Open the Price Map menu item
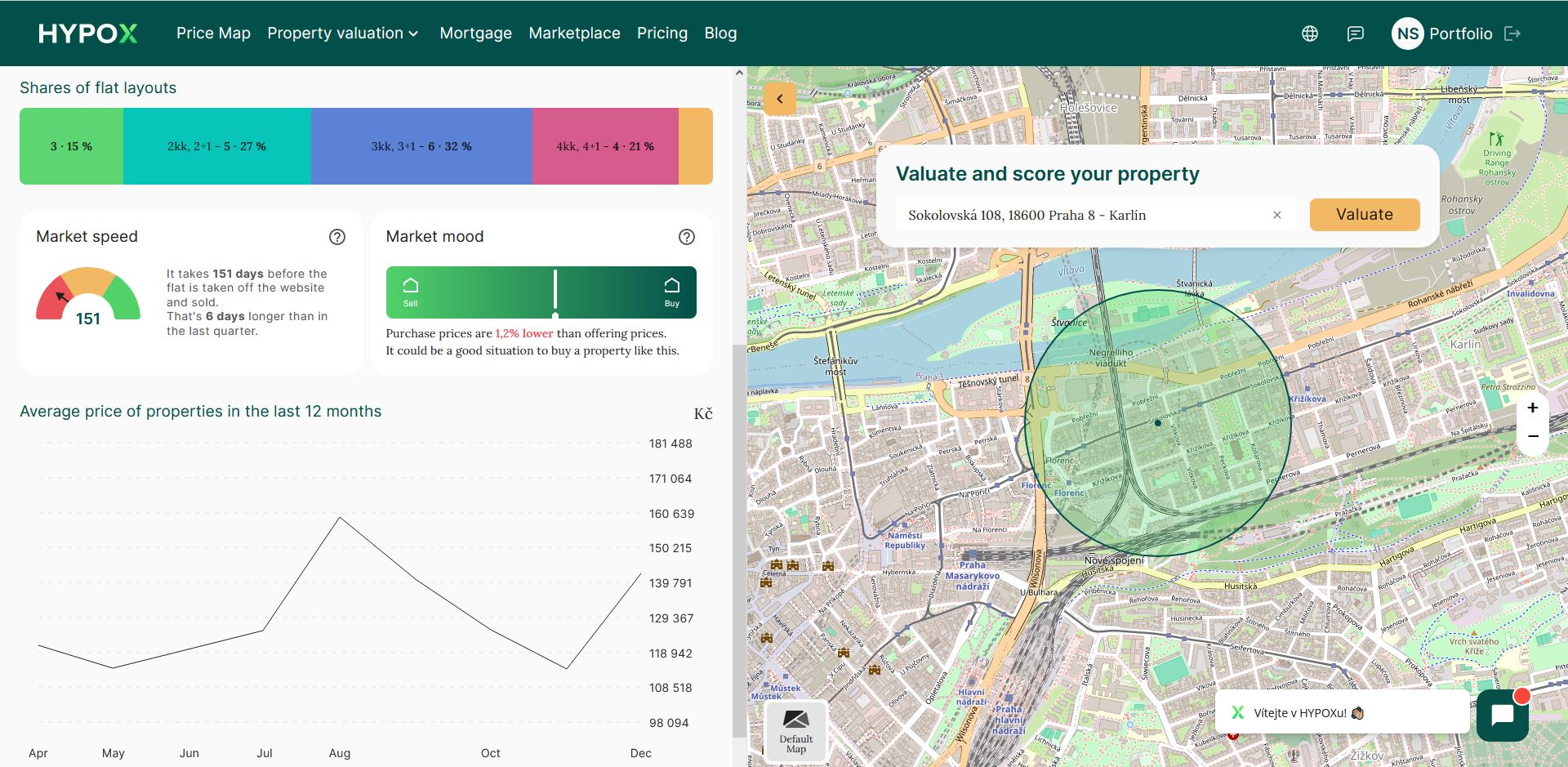1568x767 pixels. [213, 33]
